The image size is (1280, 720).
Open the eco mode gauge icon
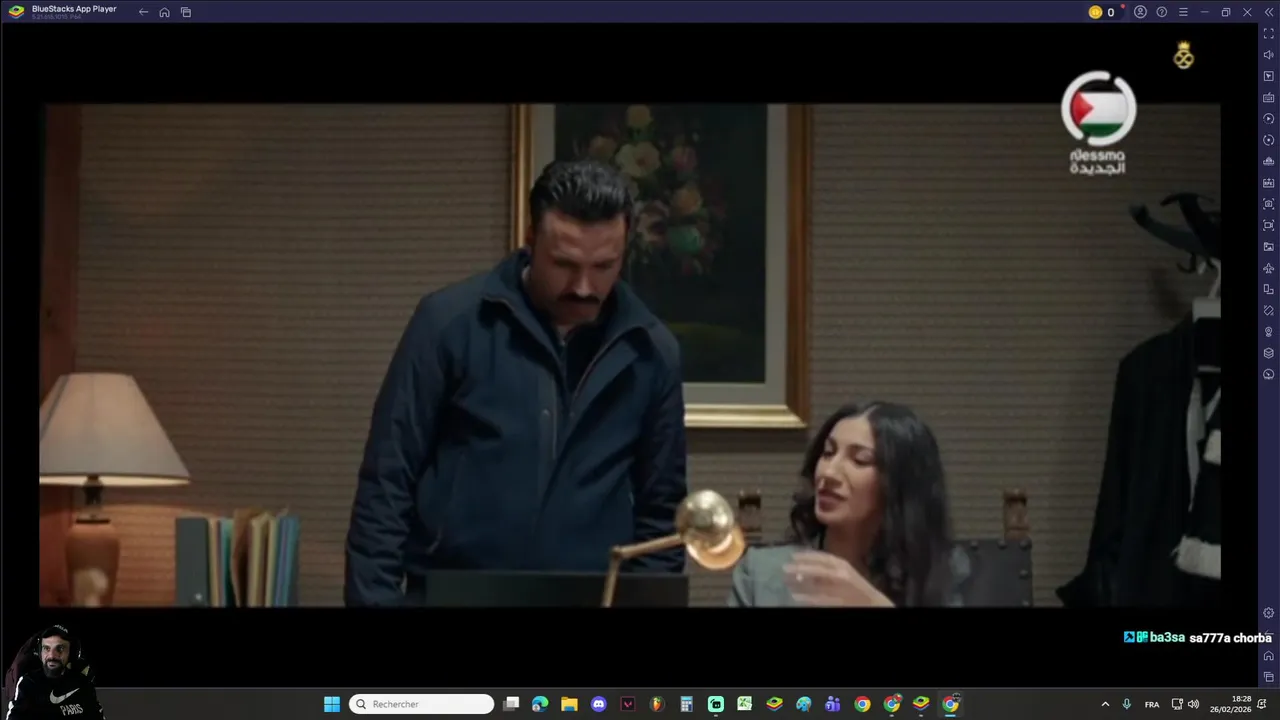pyautogui.click(x=1269, y=374)
